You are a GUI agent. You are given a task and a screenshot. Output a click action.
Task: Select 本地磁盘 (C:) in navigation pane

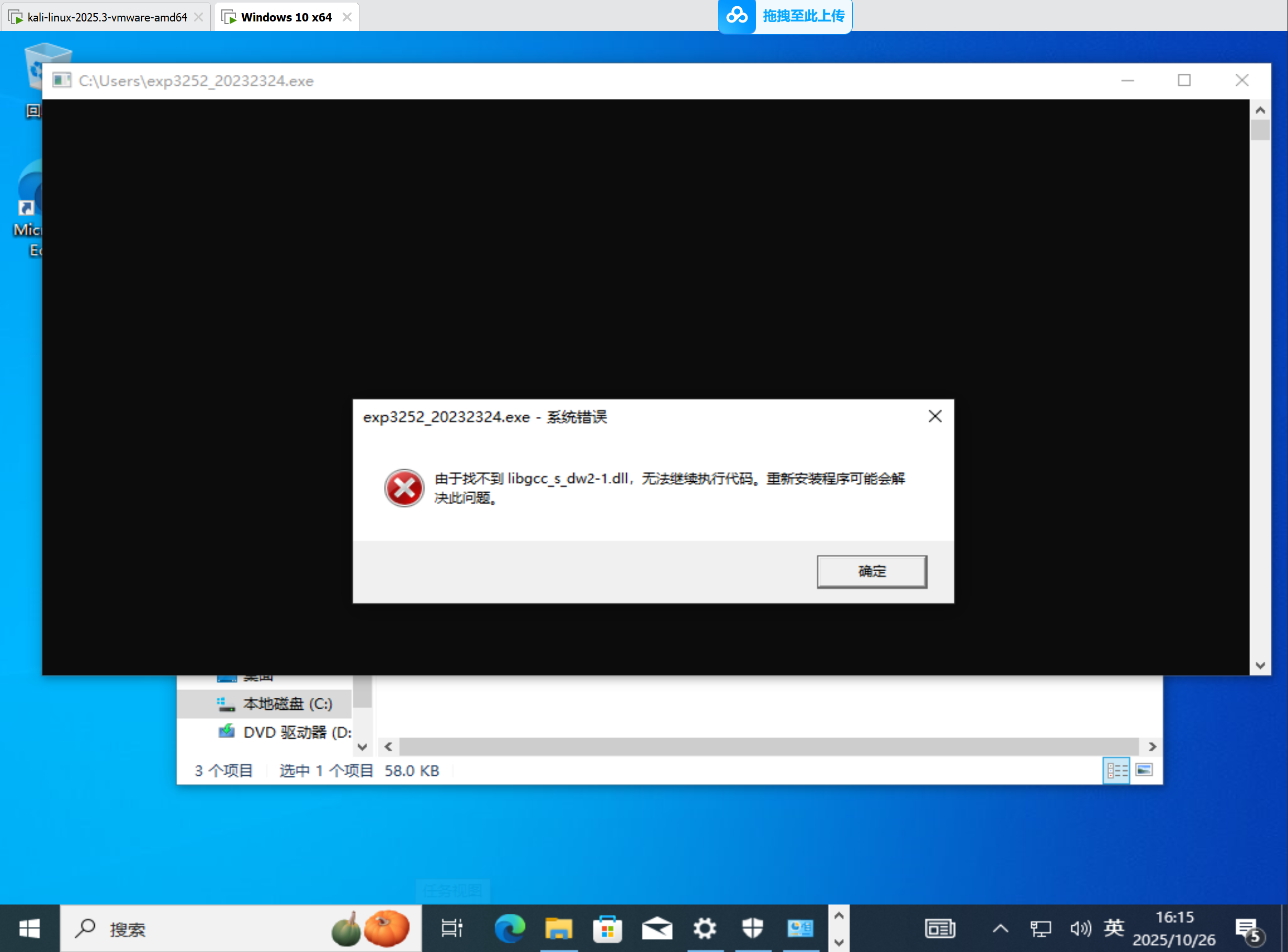pos(287,704)
